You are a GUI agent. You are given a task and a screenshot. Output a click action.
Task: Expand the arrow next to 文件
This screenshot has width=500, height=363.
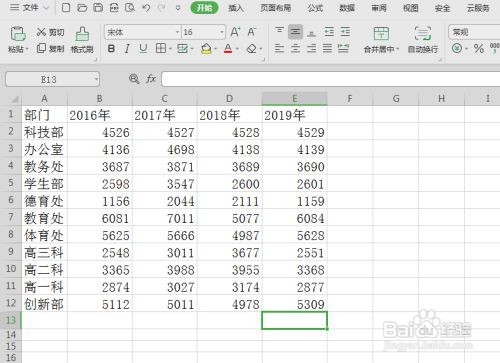[46, 8]
